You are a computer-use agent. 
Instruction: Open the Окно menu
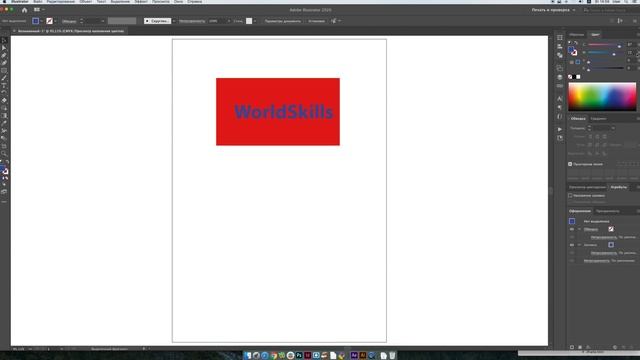point(178,2)
